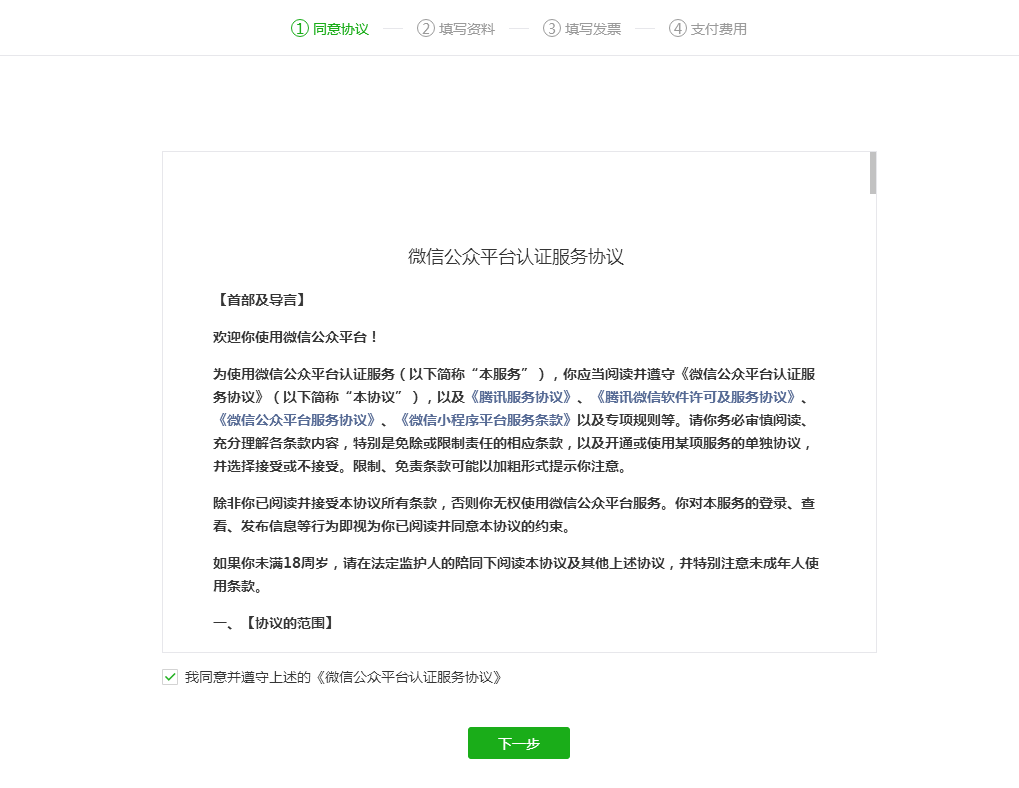This screenshot has width=1019, height=788.
Task: Uncheck the agreement consent checkbox
Action: 170,677
